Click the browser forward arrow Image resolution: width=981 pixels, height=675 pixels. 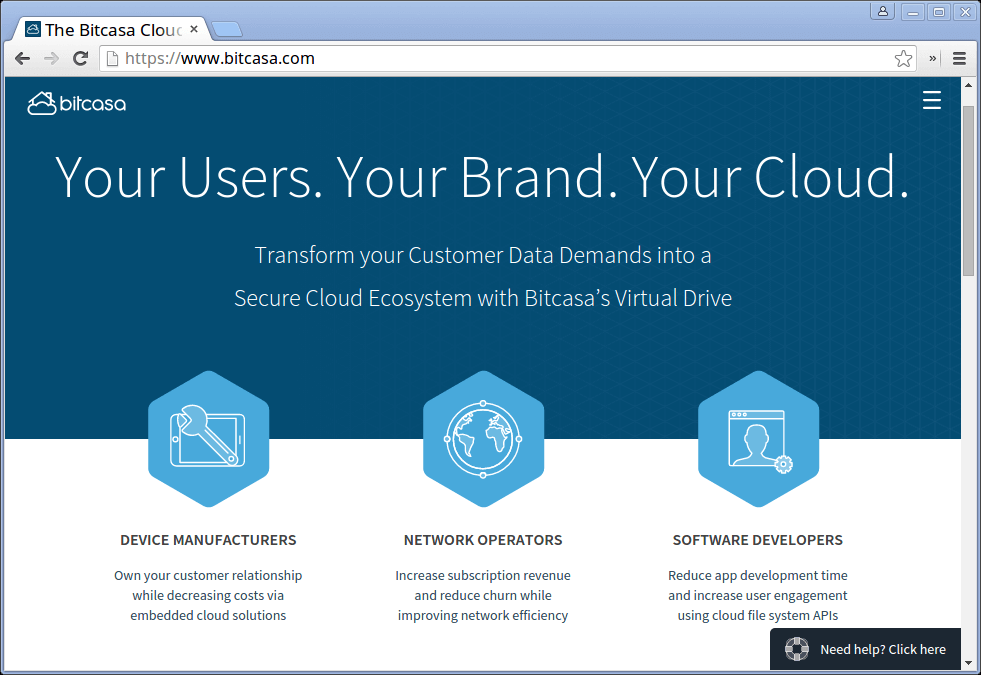pos(51,59)
